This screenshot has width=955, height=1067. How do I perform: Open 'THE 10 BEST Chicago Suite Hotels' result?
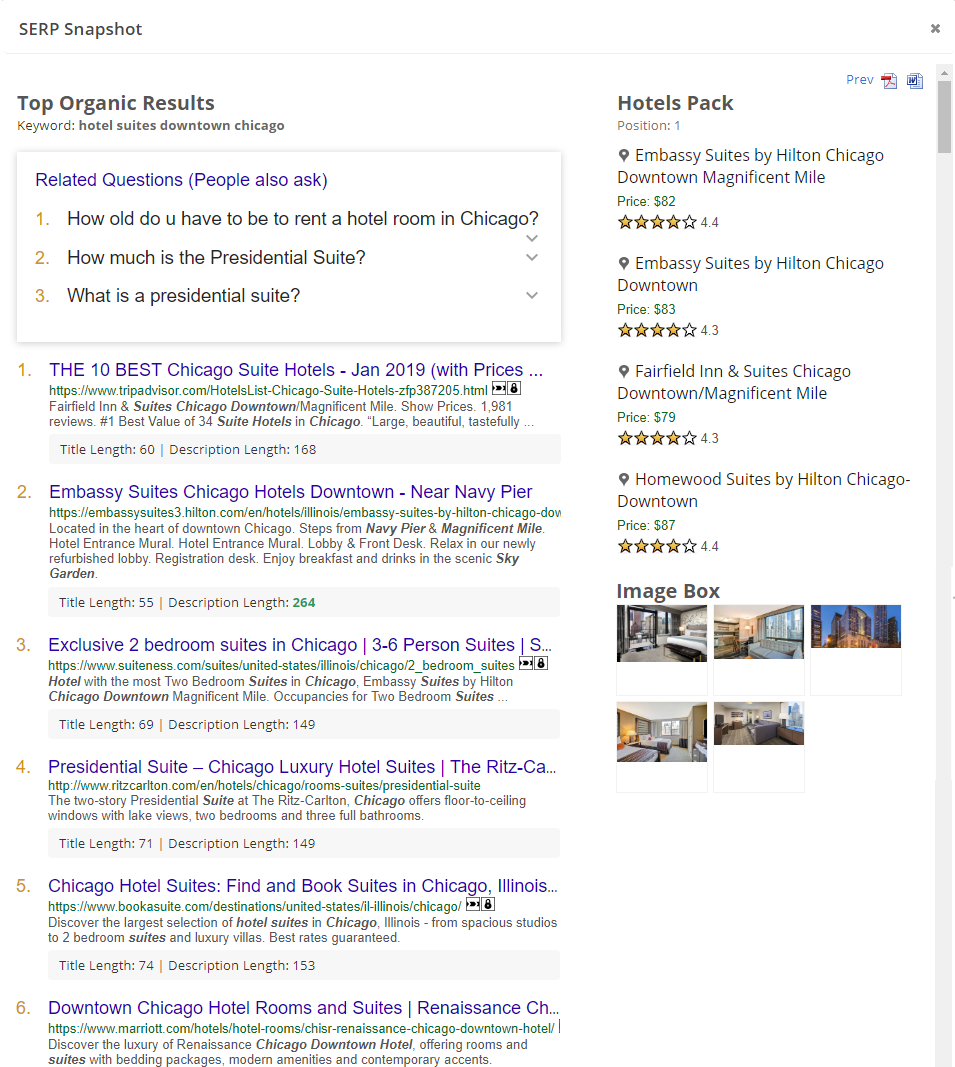(296, 370)
